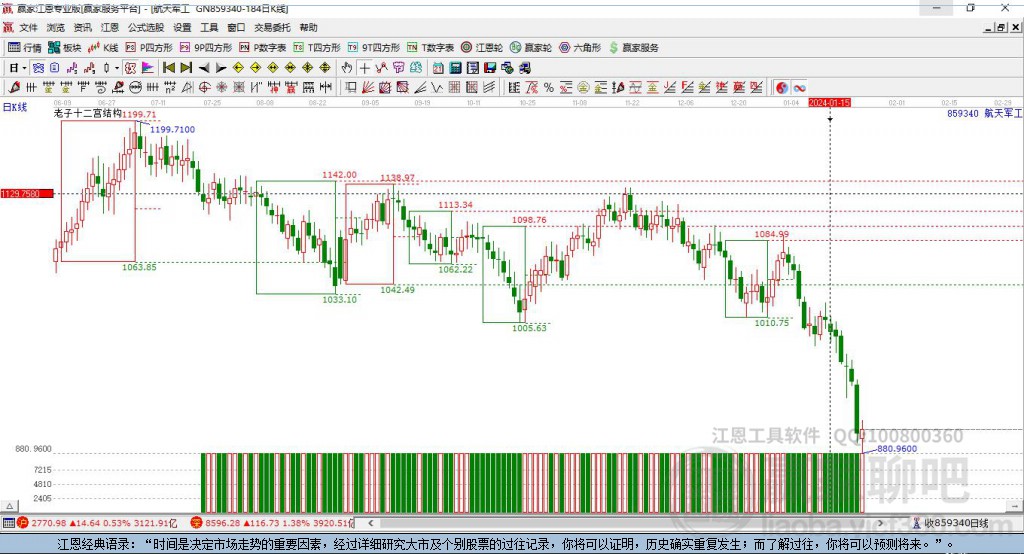Image resolution: width=1024 pixels, height=554 pixels.
Task: Open the 交易委托 menu
Action: pyautogui.click(x=272, y=28)
